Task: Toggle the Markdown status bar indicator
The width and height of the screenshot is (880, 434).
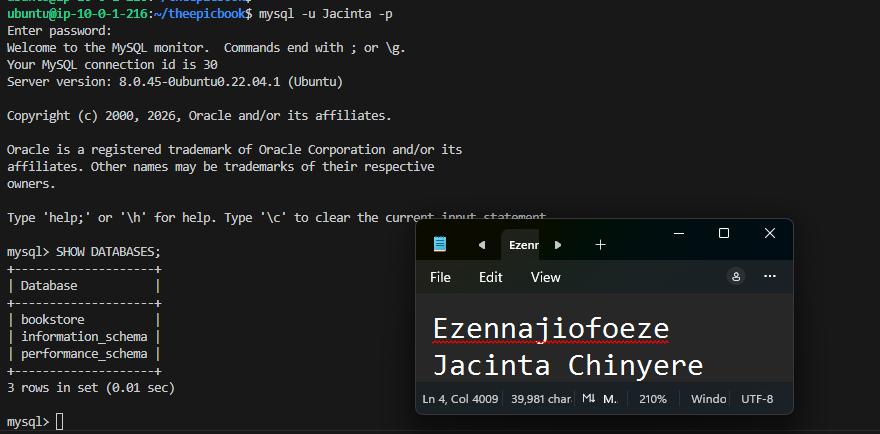Action: point(599,399)
